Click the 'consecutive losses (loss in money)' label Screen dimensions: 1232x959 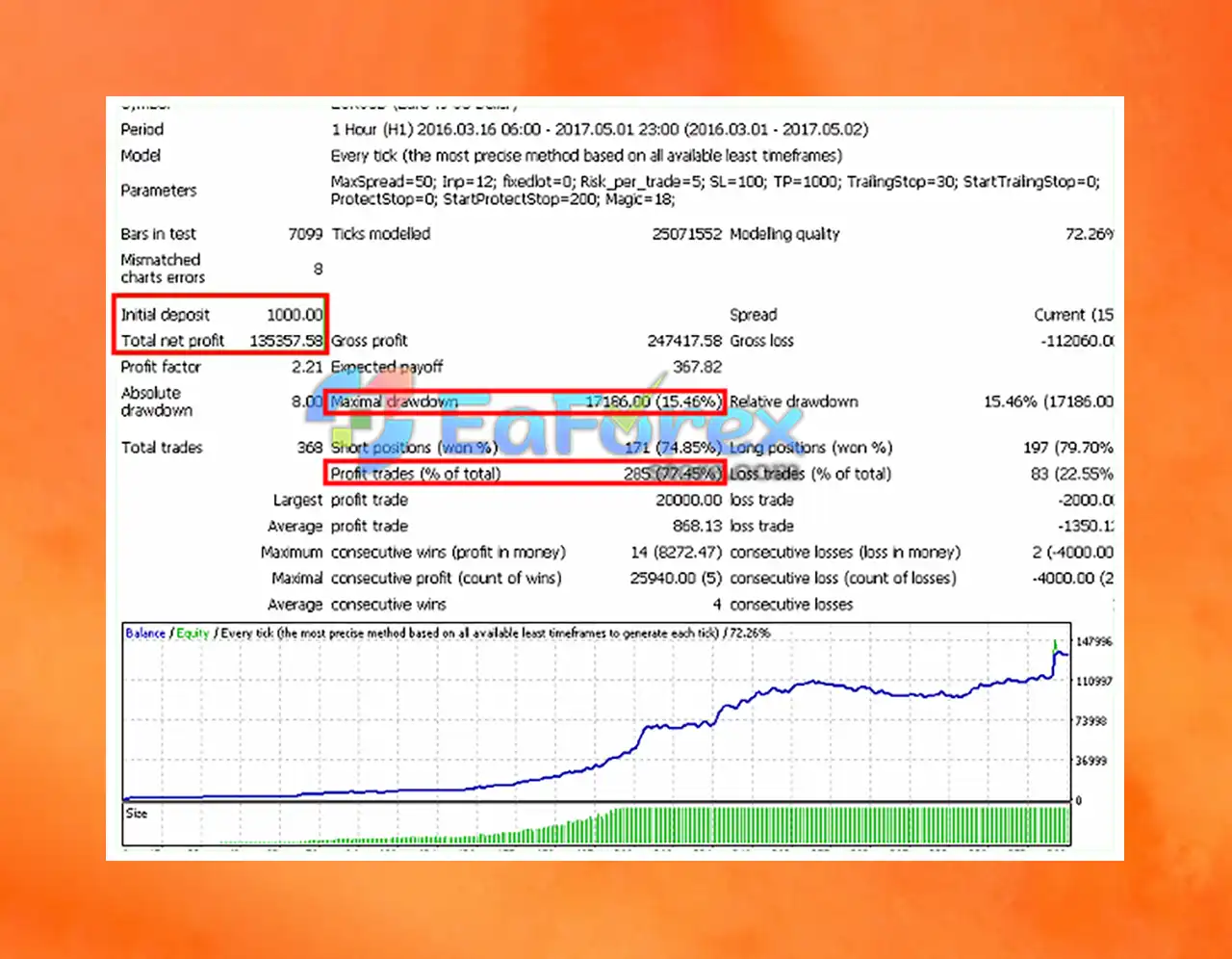point(845,552)
